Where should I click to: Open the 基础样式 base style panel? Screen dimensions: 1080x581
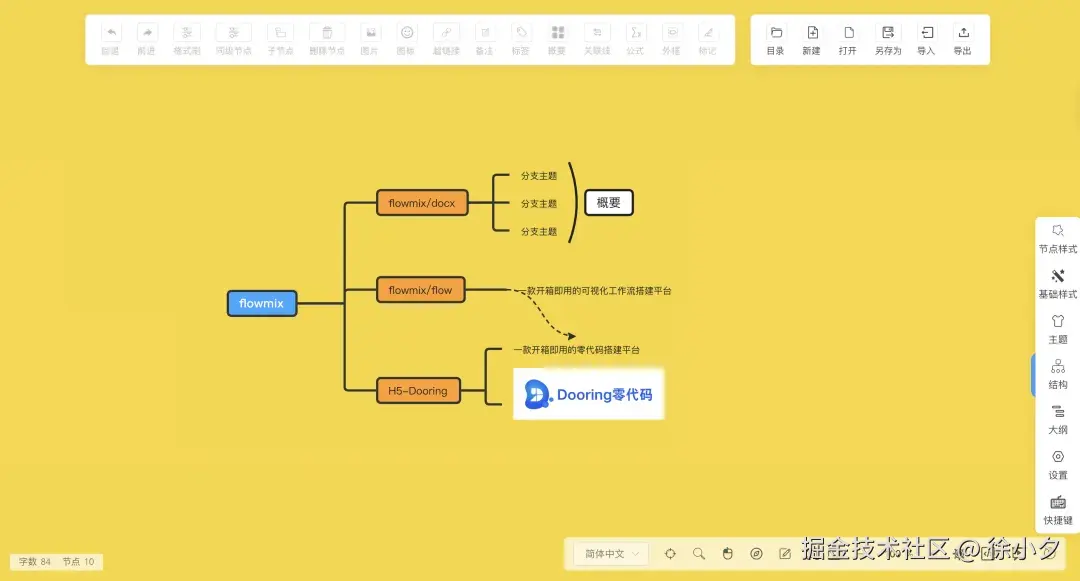click(1057, 283)
